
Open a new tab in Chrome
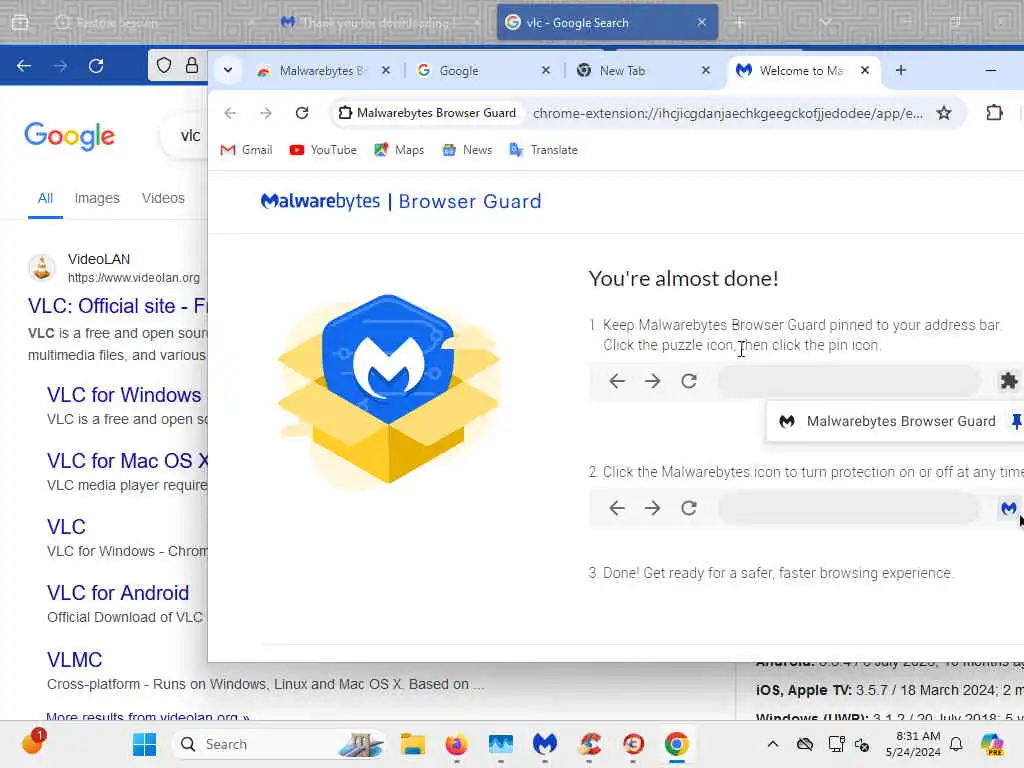[x=901, y=70]
